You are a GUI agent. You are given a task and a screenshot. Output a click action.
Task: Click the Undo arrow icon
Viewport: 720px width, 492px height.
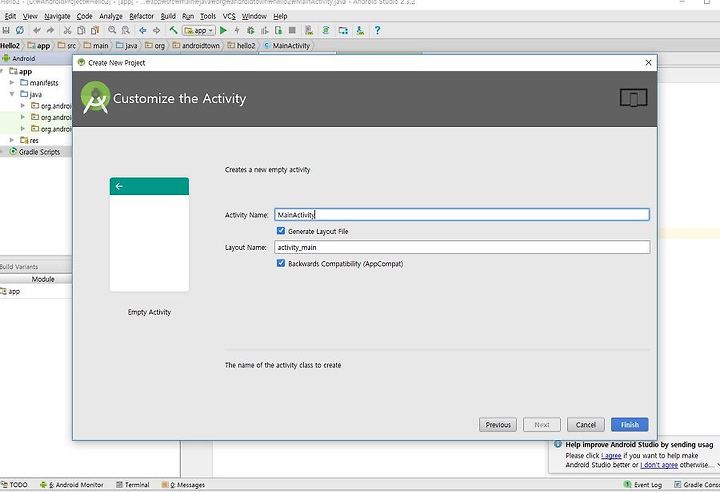click(x=37, y=30)
